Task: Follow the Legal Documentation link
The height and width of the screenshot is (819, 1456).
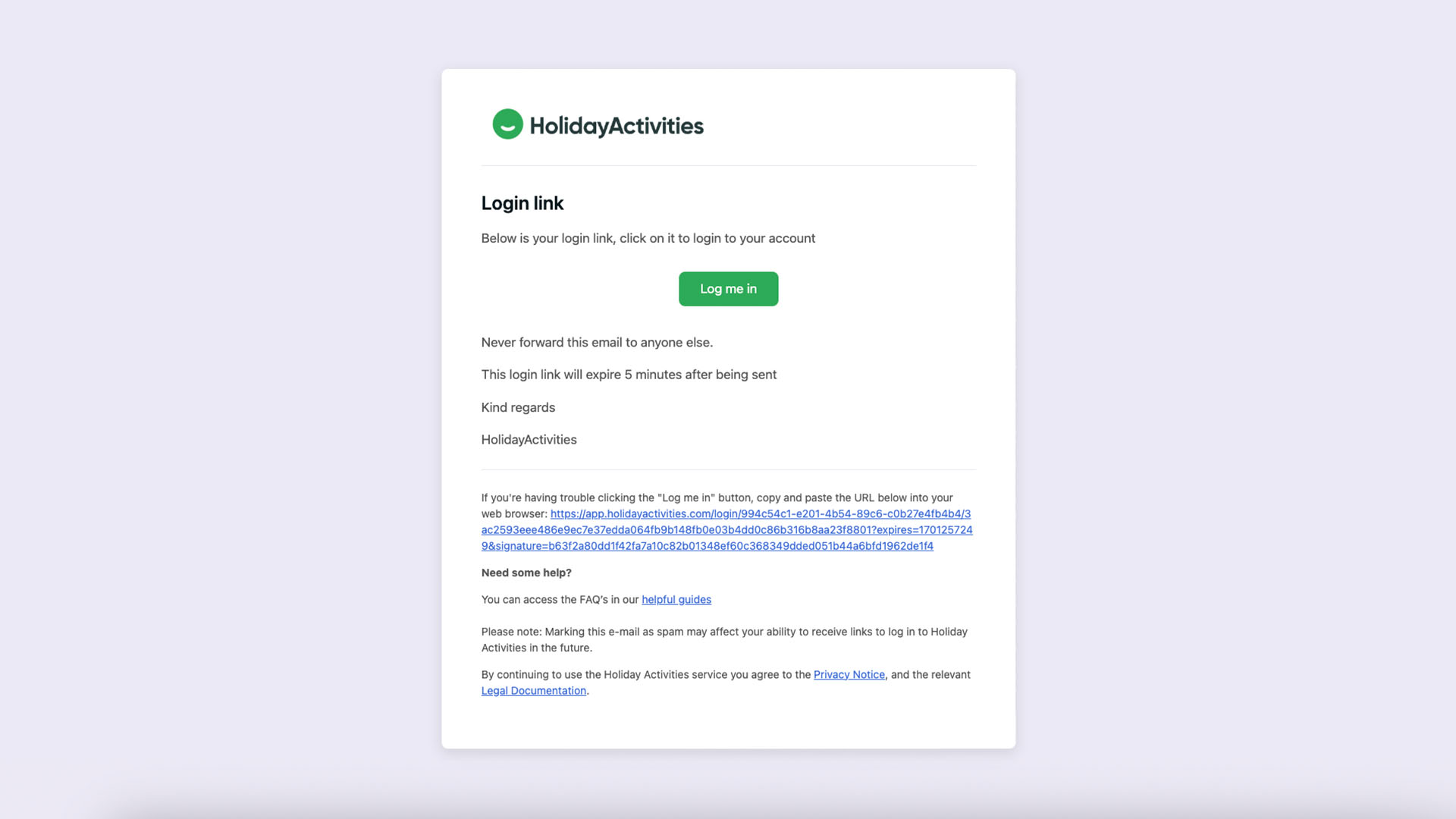Action: [x=533, y=691]
